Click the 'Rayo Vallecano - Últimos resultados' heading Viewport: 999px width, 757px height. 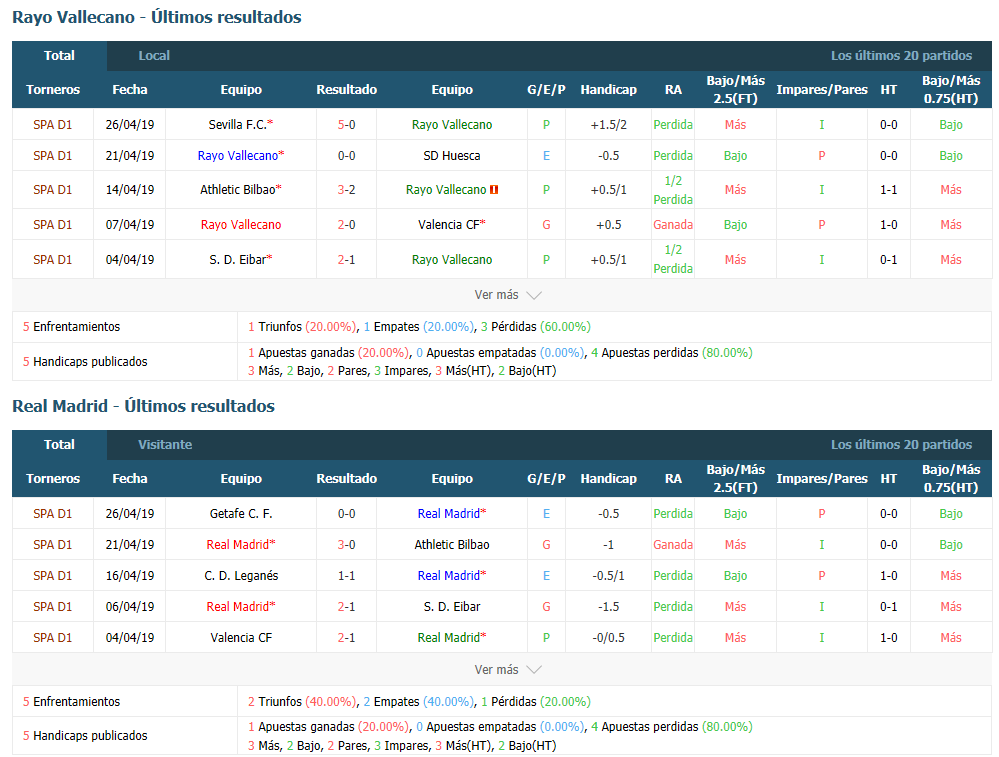click(157, 17)
